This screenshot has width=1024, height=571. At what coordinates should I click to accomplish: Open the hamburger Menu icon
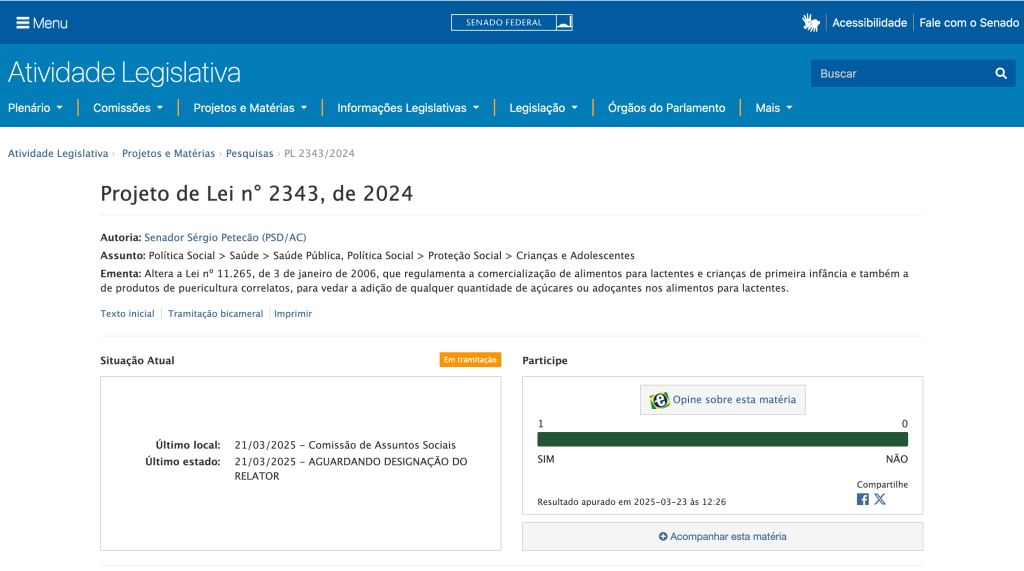point(22,22)
